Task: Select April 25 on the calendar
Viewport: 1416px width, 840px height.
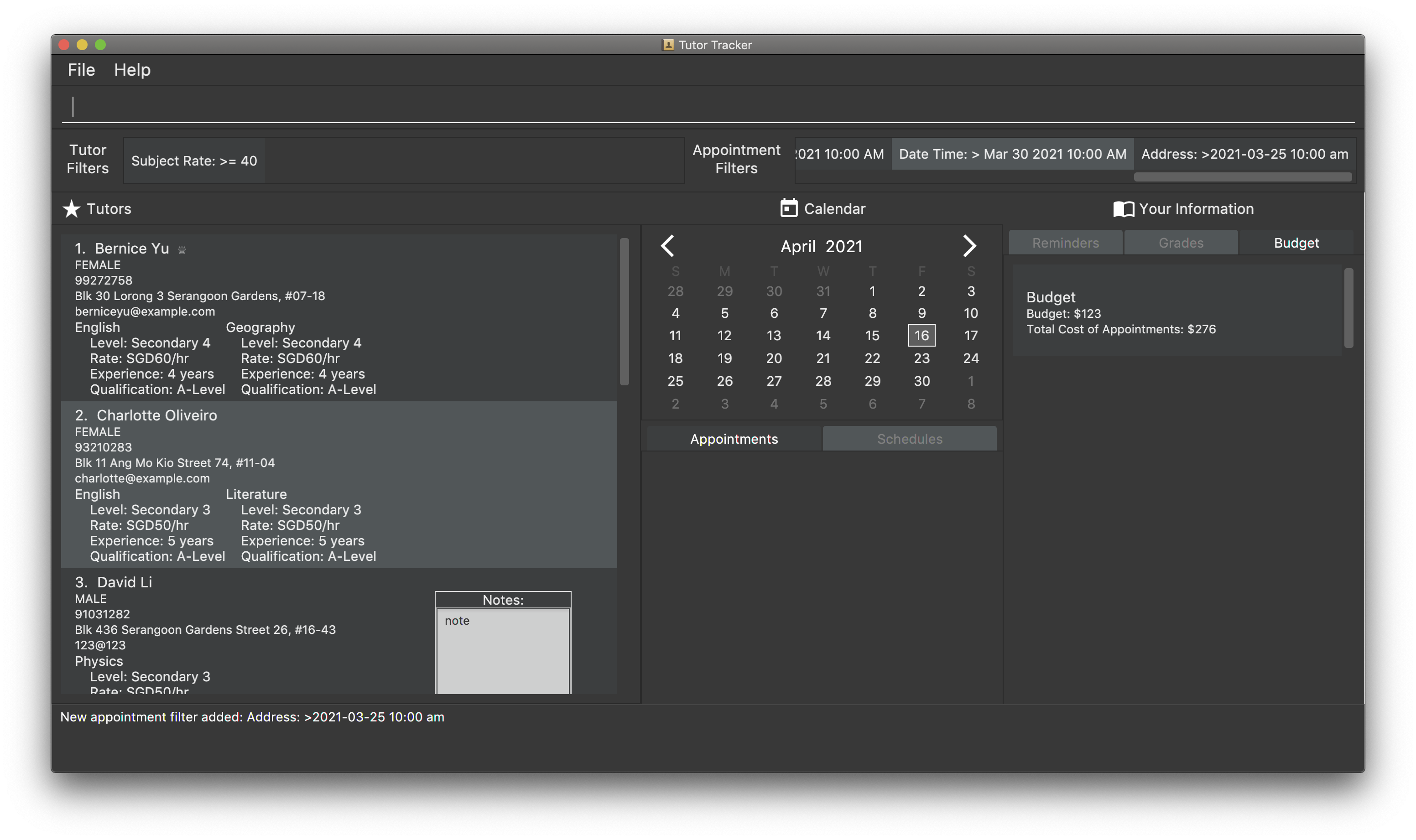Action: pos(675,381)
